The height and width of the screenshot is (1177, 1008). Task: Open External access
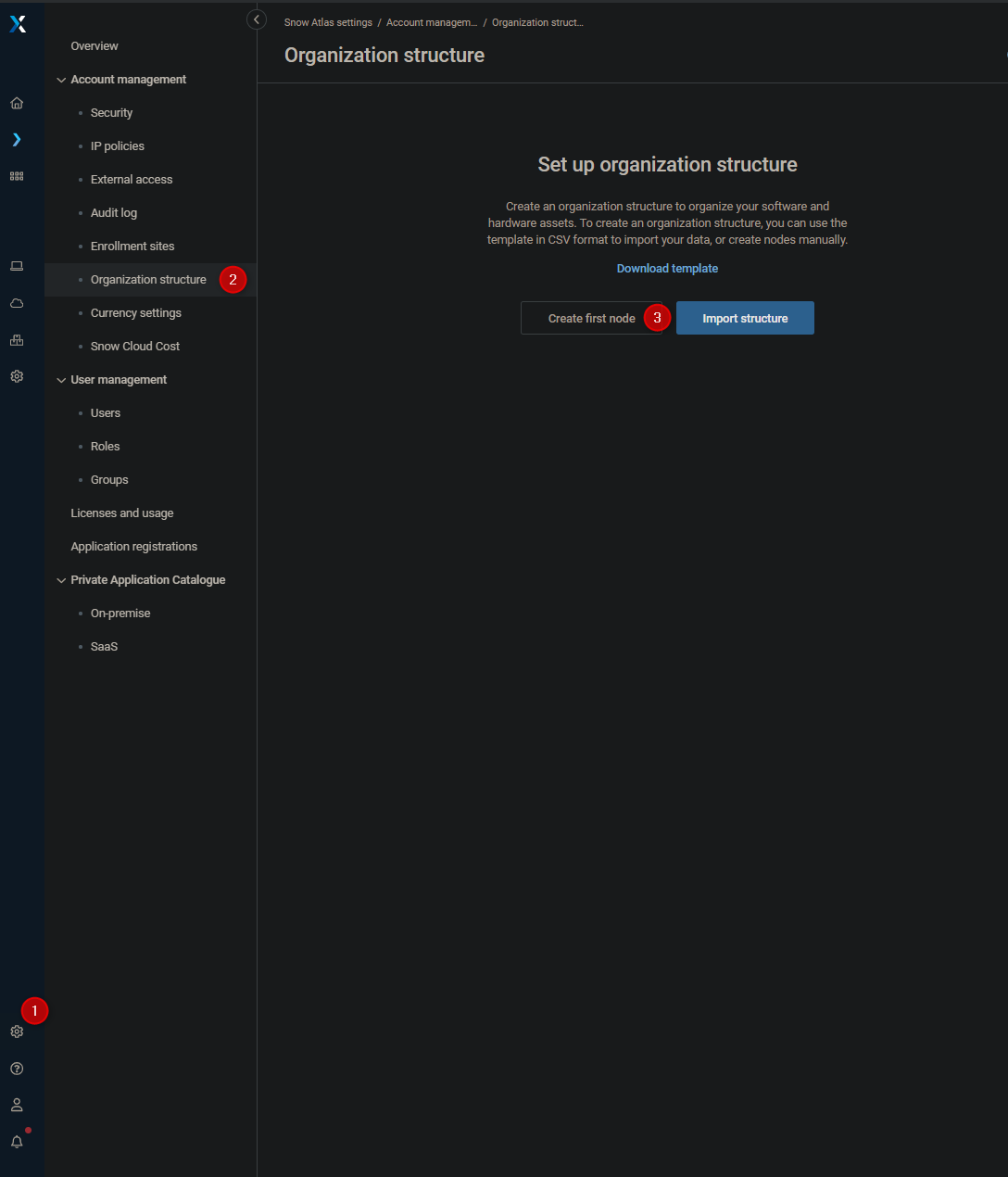132,180
